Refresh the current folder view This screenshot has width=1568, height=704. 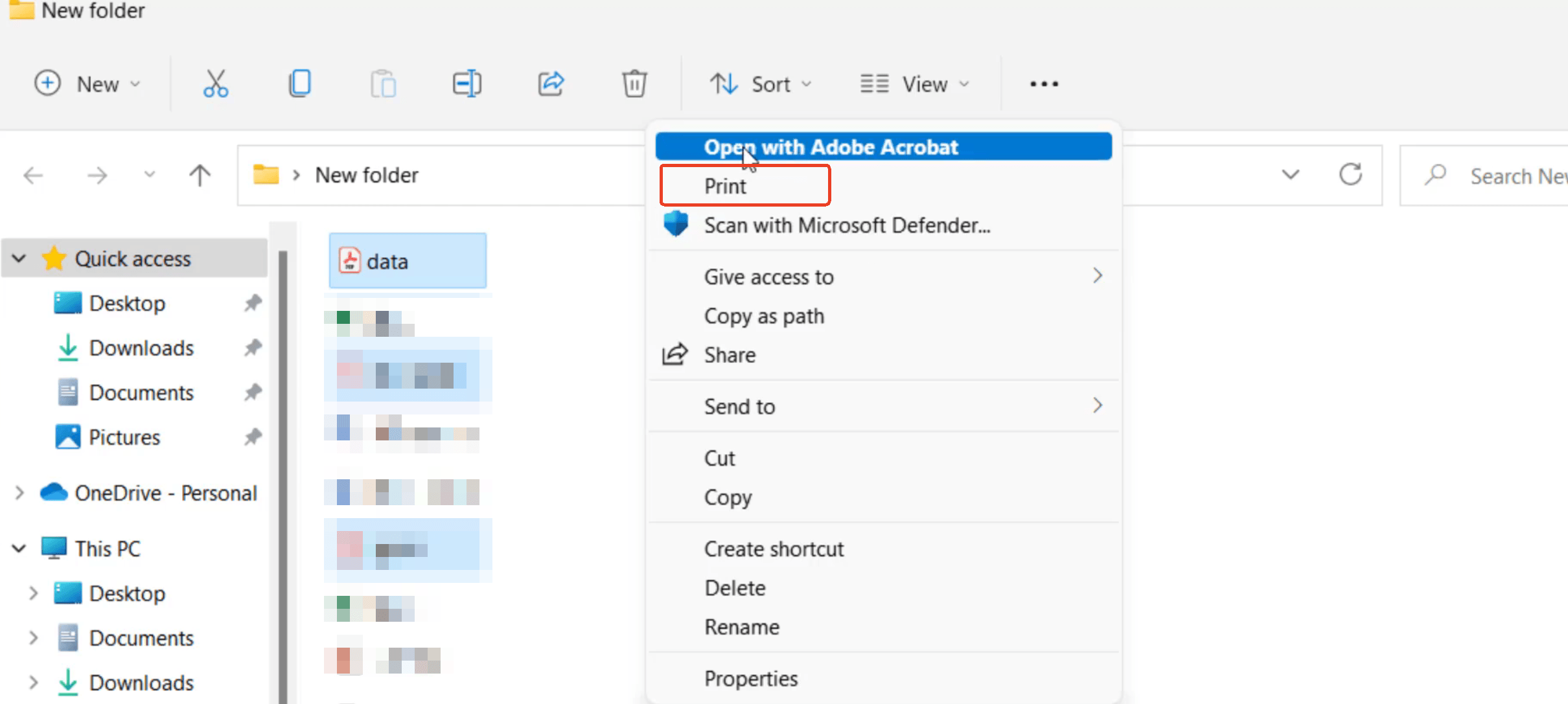tap(1350, 174)
